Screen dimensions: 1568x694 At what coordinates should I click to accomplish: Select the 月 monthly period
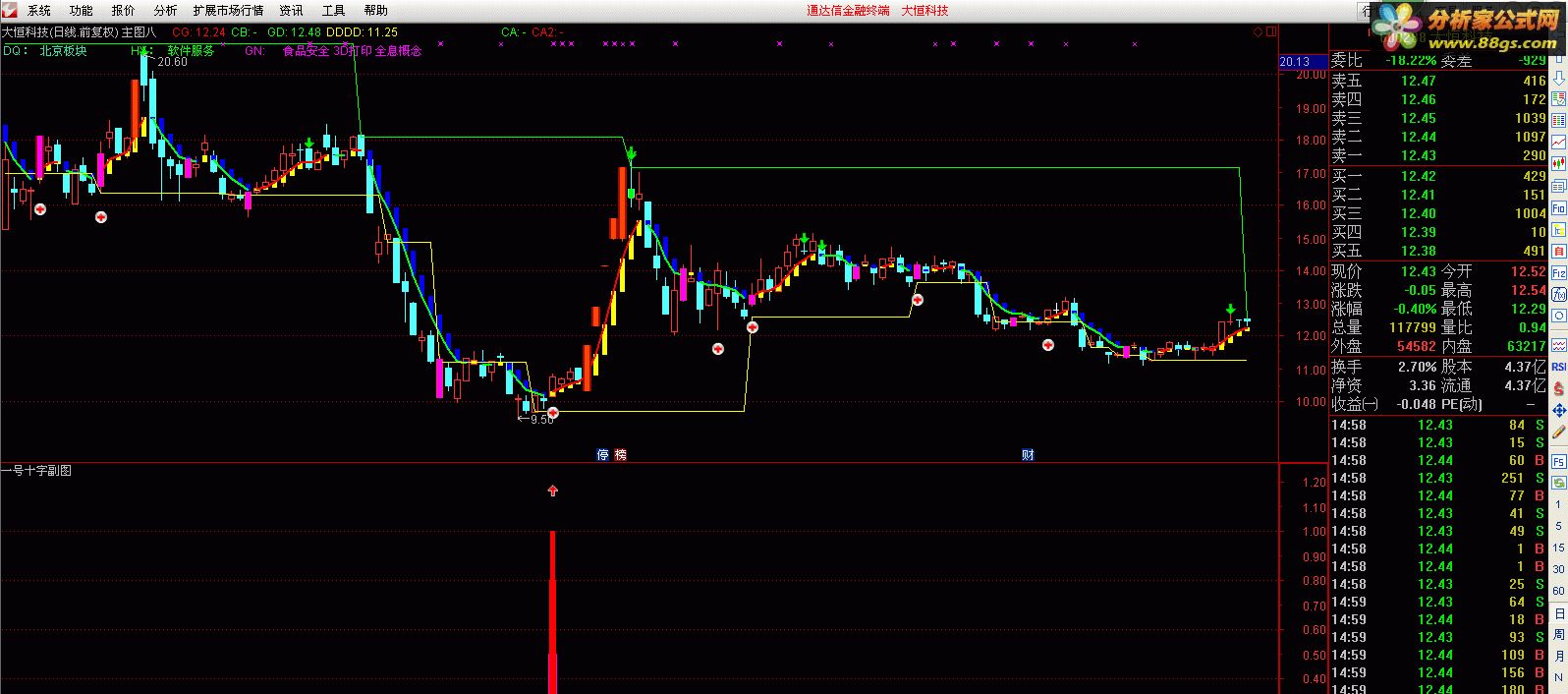pos(1558,655)
